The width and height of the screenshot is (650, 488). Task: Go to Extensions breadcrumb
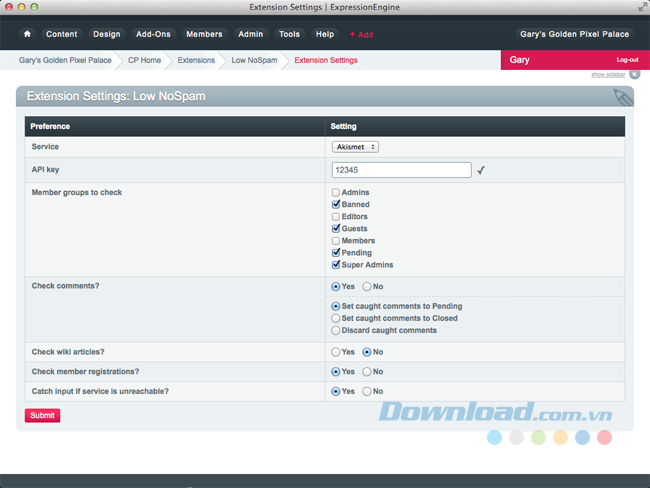tap(196, 60)
